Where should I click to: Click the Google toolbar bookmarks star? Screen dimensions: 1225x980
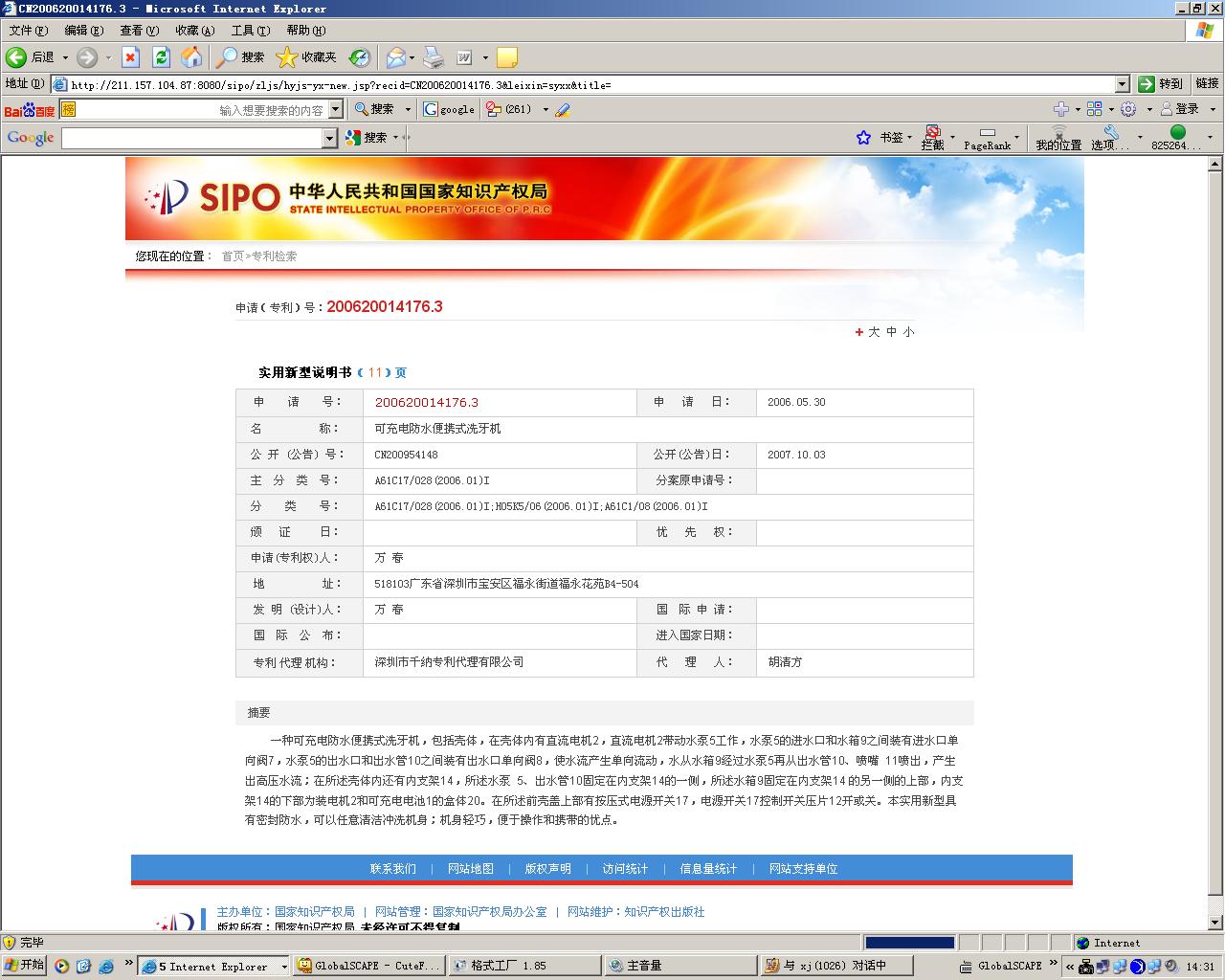click(x=863, y=138)
